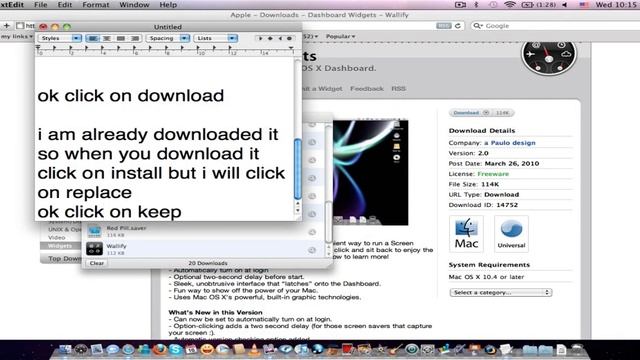640x360 pixels.
Task: Launch Firefox from the Dock
Action: pyautogui.click(x=160, y=349)
